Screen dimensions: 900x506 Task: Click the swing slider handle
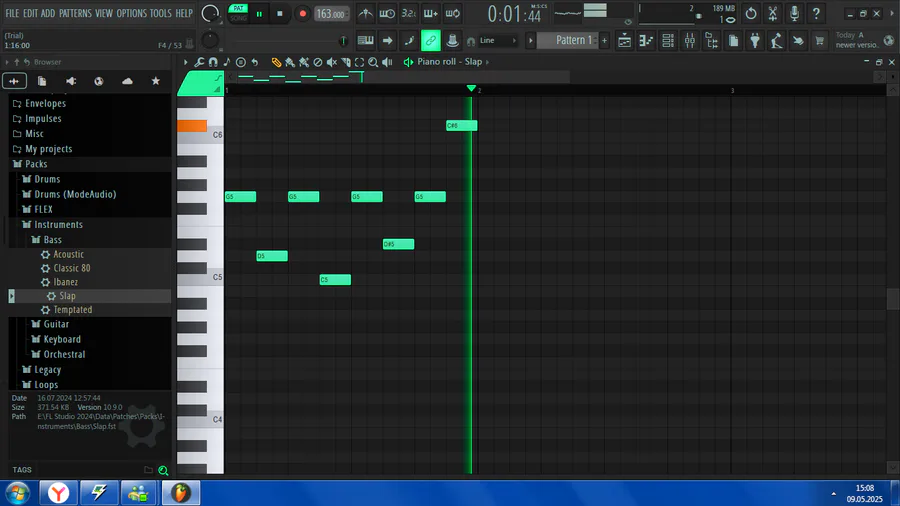(343, 41)
